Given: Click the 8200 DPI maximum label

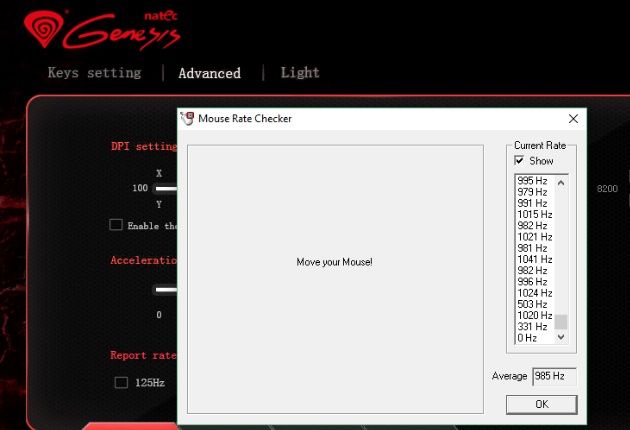Looking at the screenshot, I should click(x=607, y=189).
